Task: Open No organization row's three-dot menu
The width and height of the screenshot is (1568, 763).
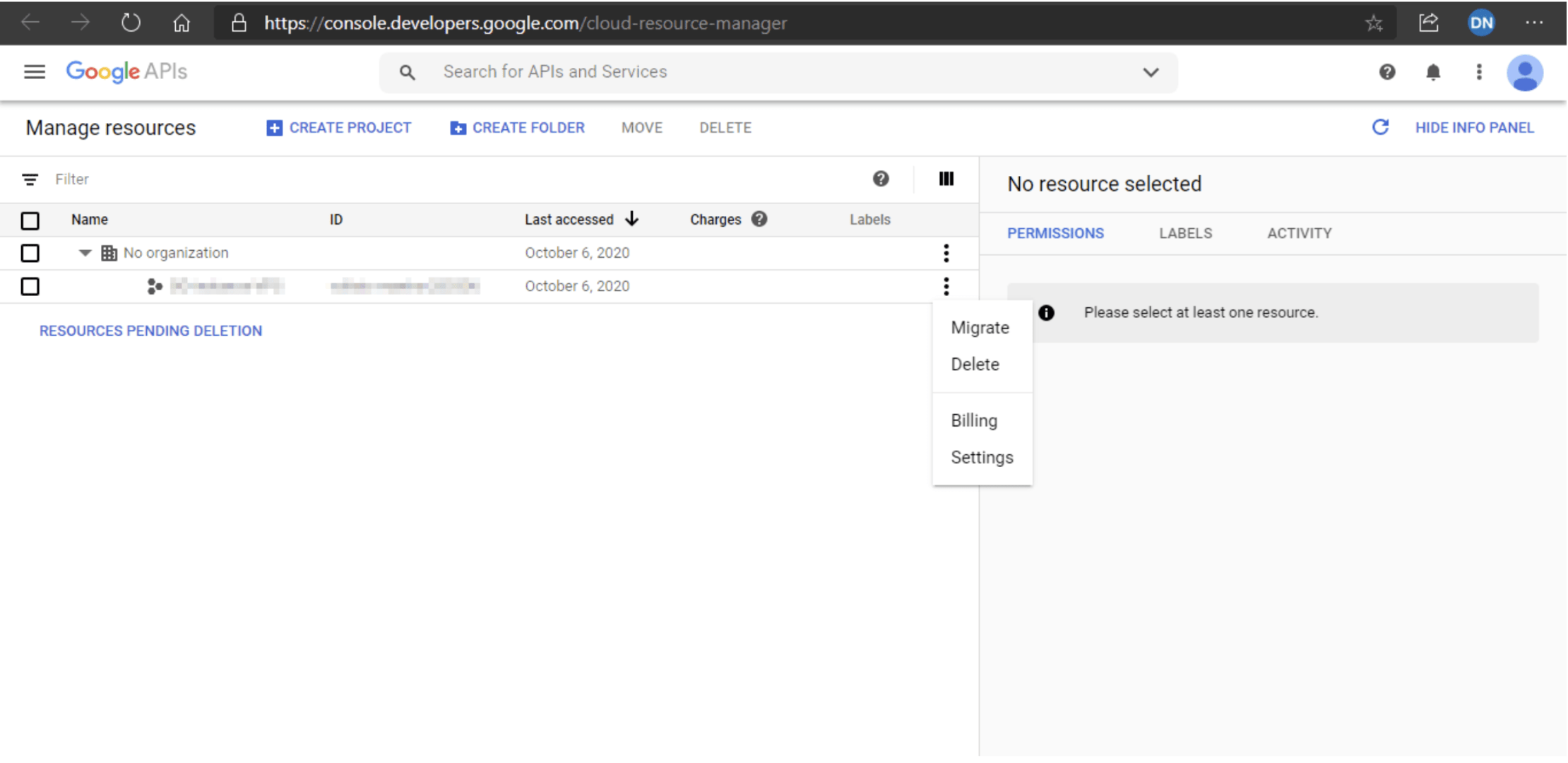Action: pos(946,253)
